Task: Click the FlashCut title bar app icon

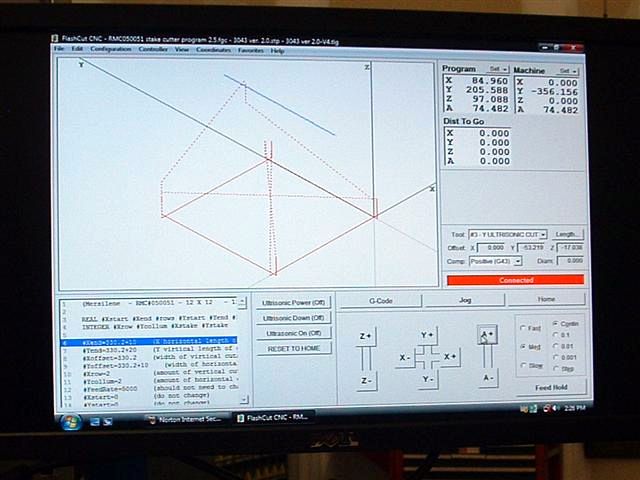Action: (55, 39)
